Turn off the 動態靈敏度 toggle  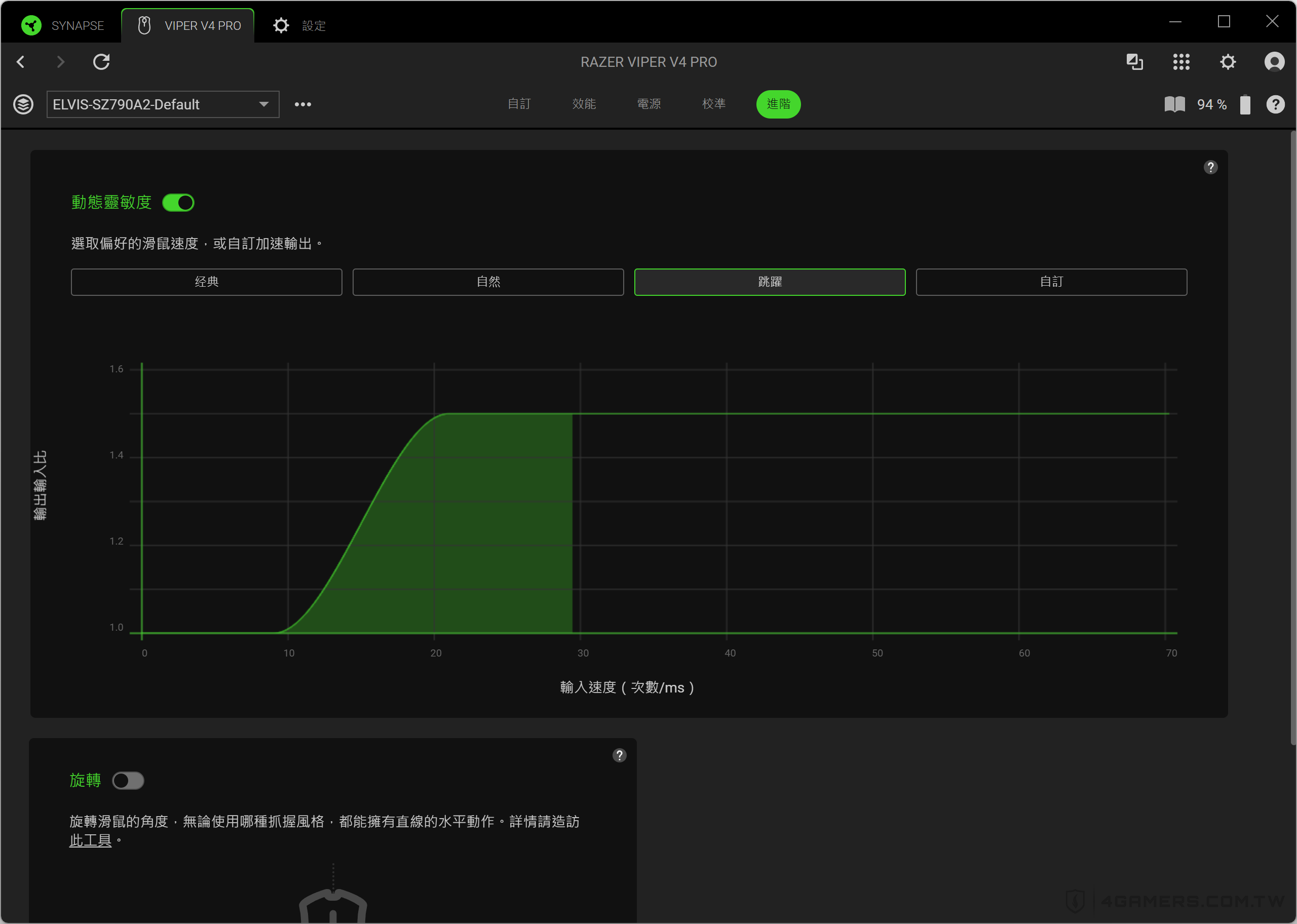point(178,203)
